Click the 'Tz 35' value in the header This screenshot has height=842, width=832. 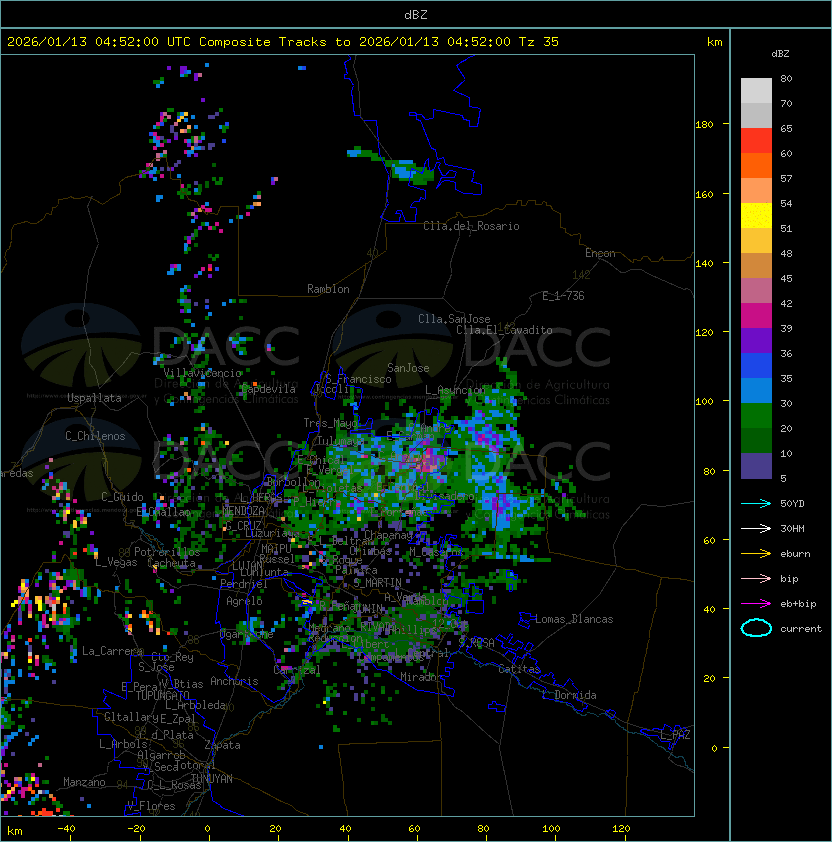[538, 42]
